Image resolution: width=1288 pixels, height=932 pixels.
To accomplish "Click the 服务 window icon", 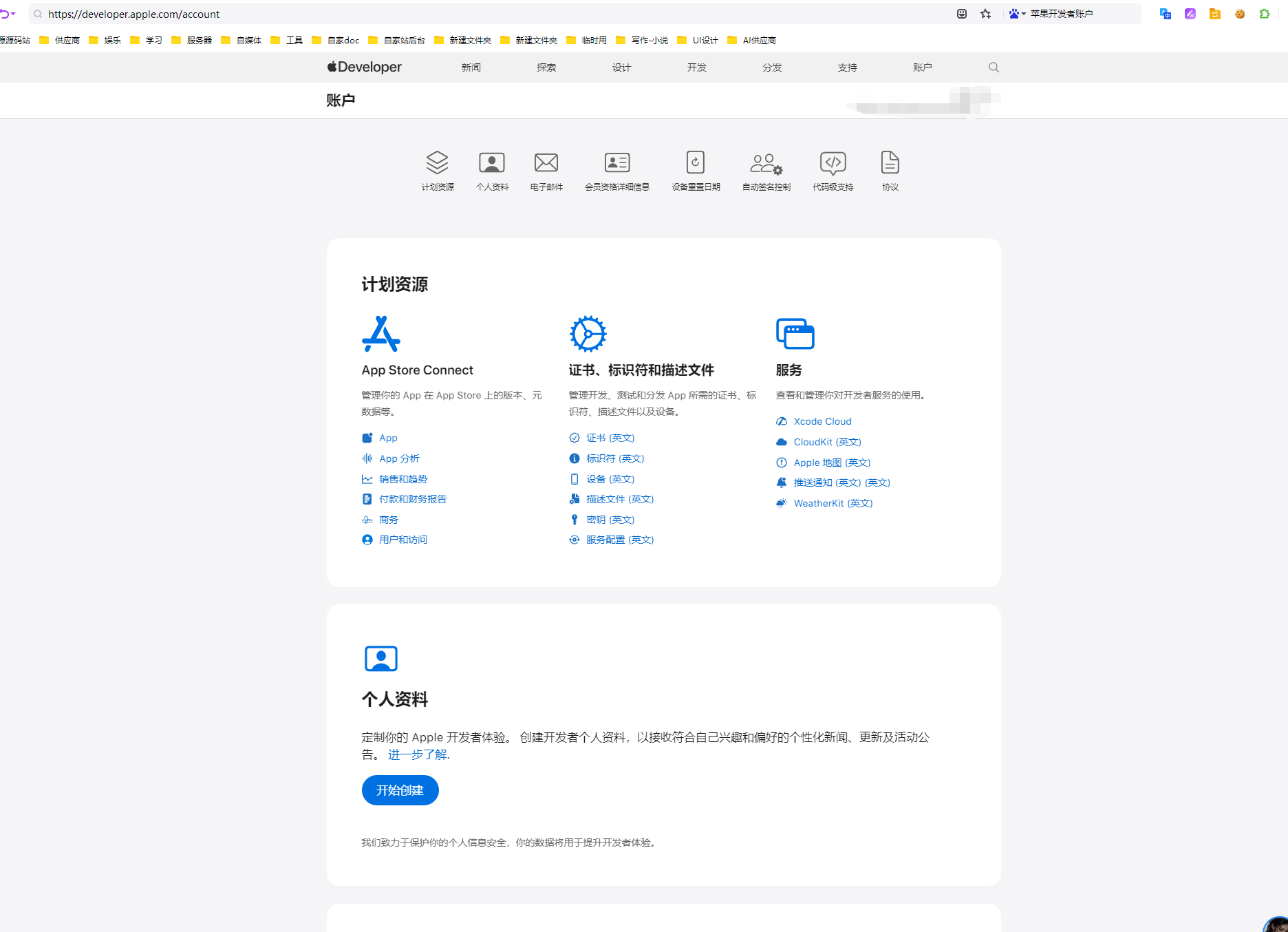I will click(795, 334).
